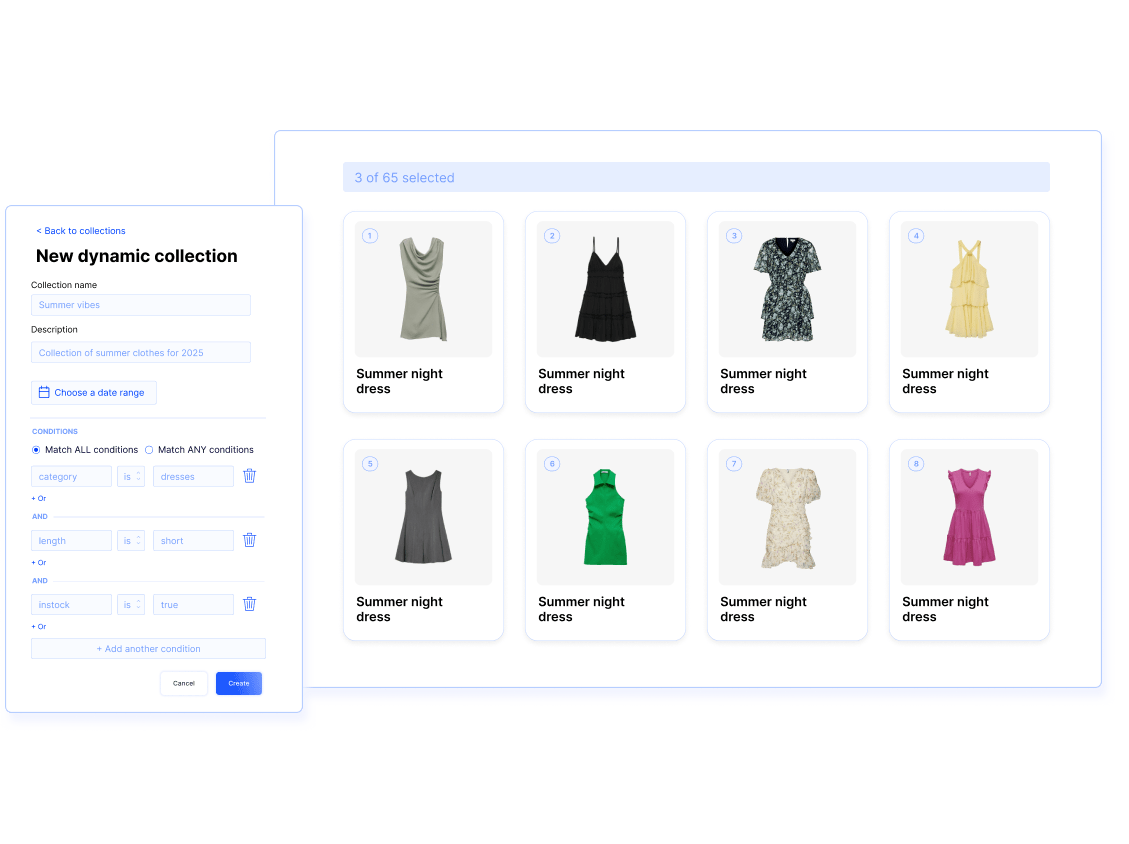This screenshot has width=1129, height=844.
Task: Click 'Summer night dress' title on card 8
Action: 945,609
